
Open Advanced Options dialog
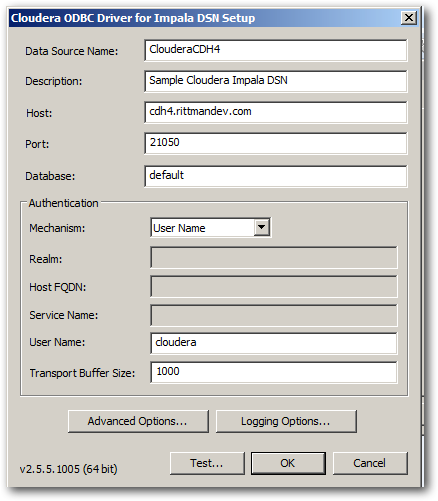(138, 421)
